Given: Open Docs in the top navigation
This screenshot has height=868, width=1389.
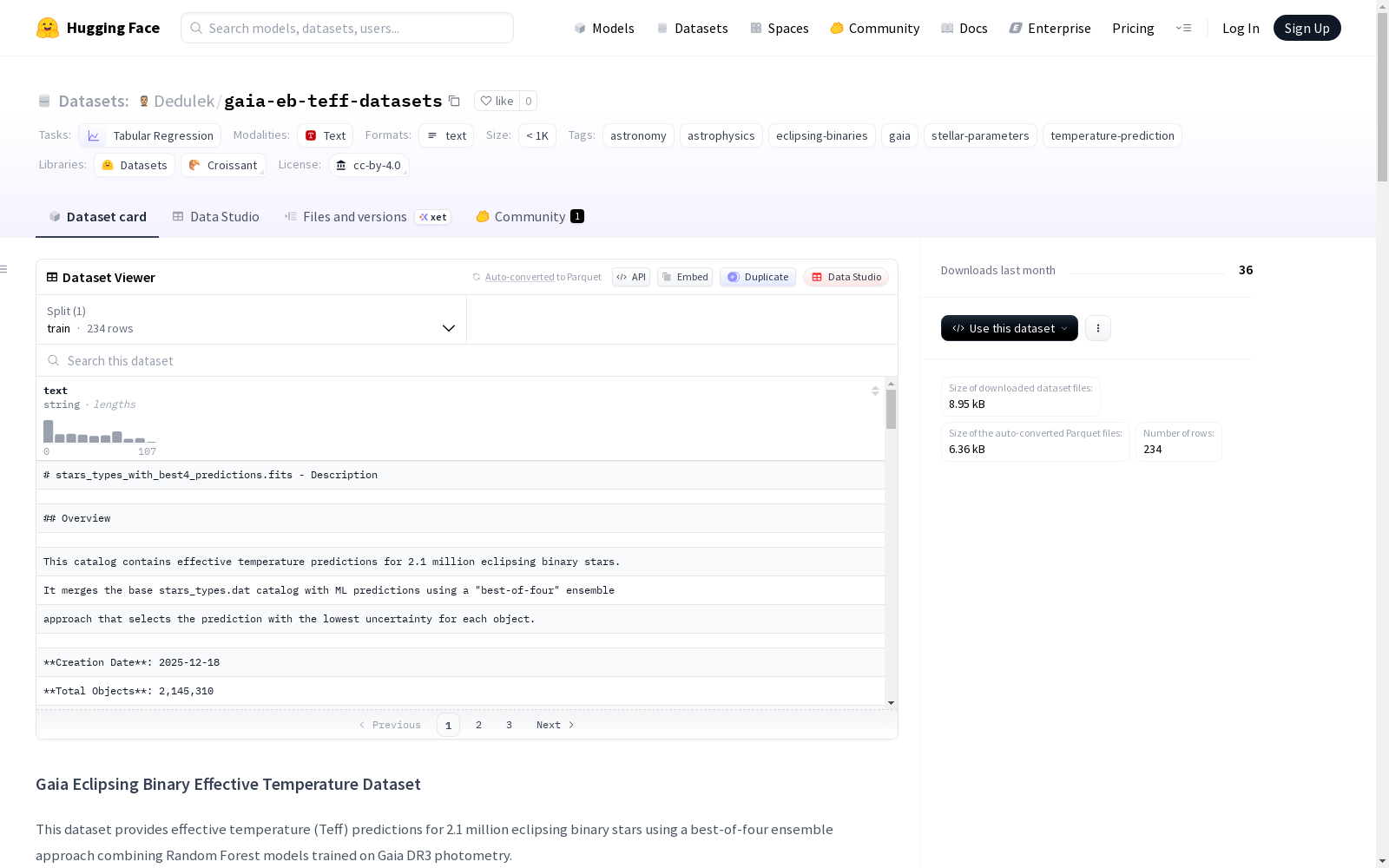Looking at the screenshot, I should tap(964, 28).
